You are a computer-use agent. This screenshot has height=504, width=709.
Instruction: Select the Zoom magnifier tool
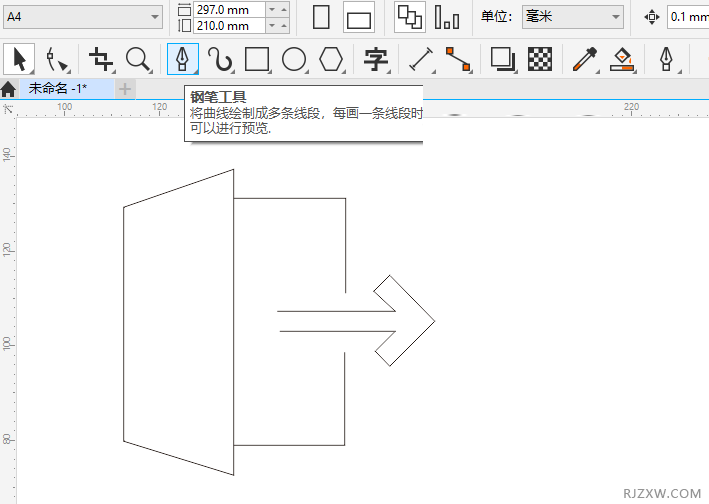coord(138,60)
